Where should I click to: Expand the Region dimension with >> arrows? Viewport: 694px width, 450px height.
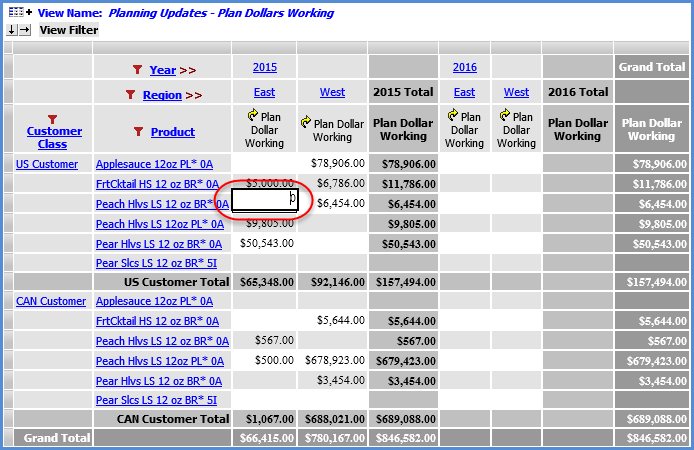pyautogui.click(x=192, y=95)
